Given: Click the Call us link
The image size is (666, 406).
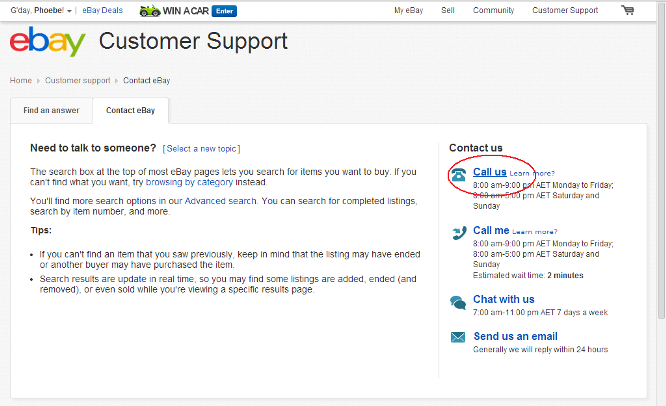Looking at the screenshot, I should [490, 172].
